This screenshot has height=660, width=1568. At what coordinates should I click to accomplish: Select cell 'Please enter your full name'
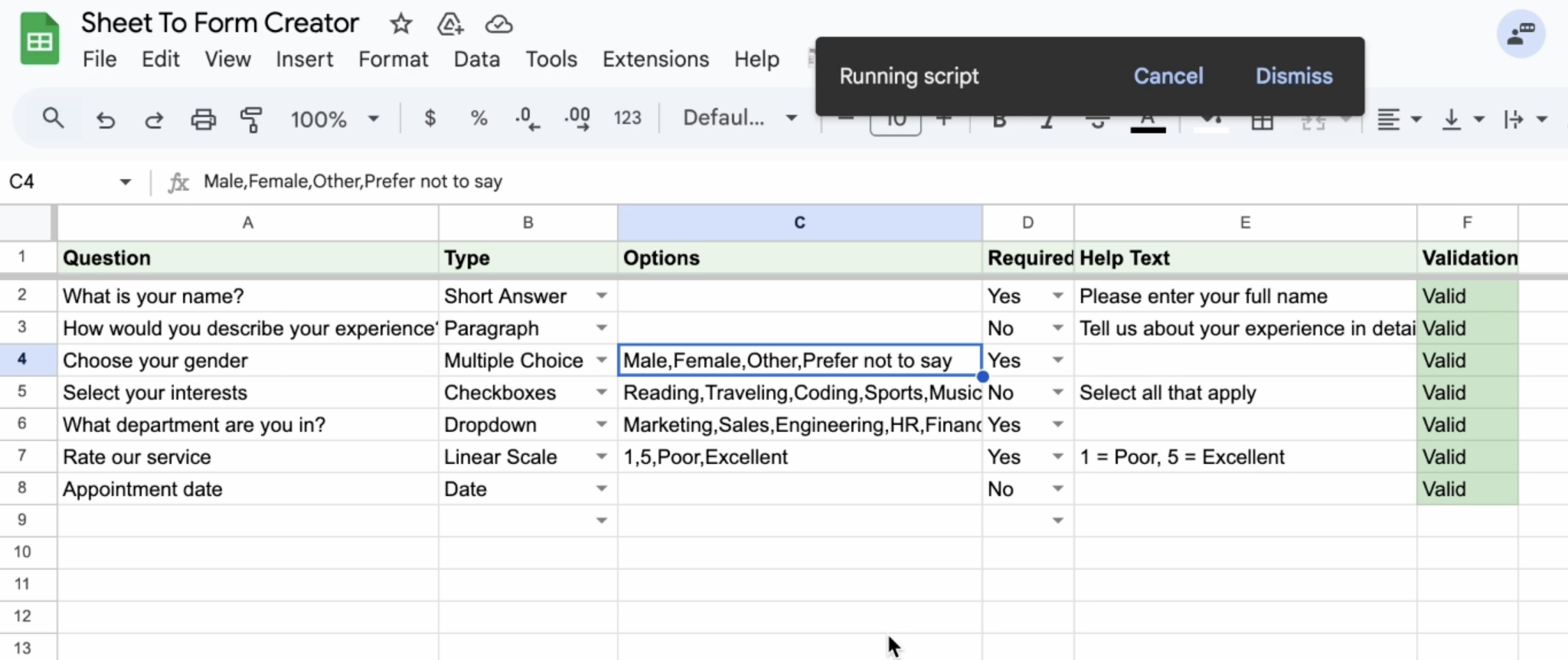1245,296
